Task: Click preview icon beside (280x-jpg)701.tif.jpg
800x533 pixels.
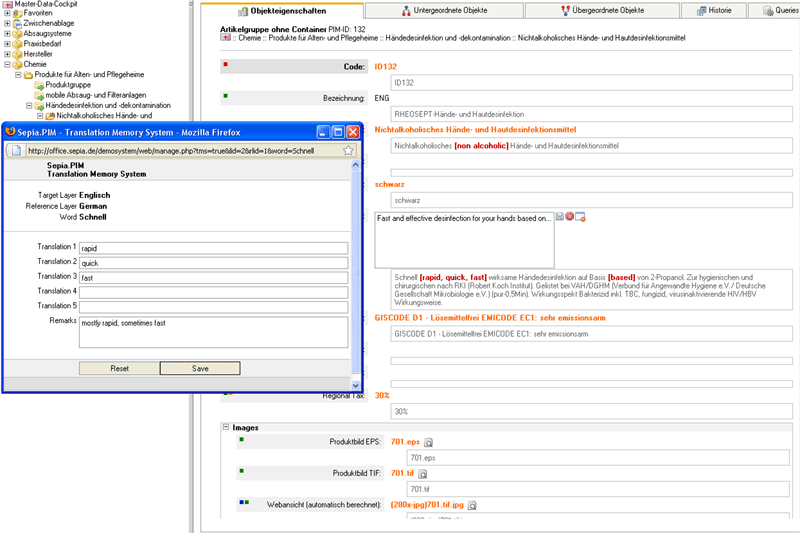Action: (x=472, y=505)
